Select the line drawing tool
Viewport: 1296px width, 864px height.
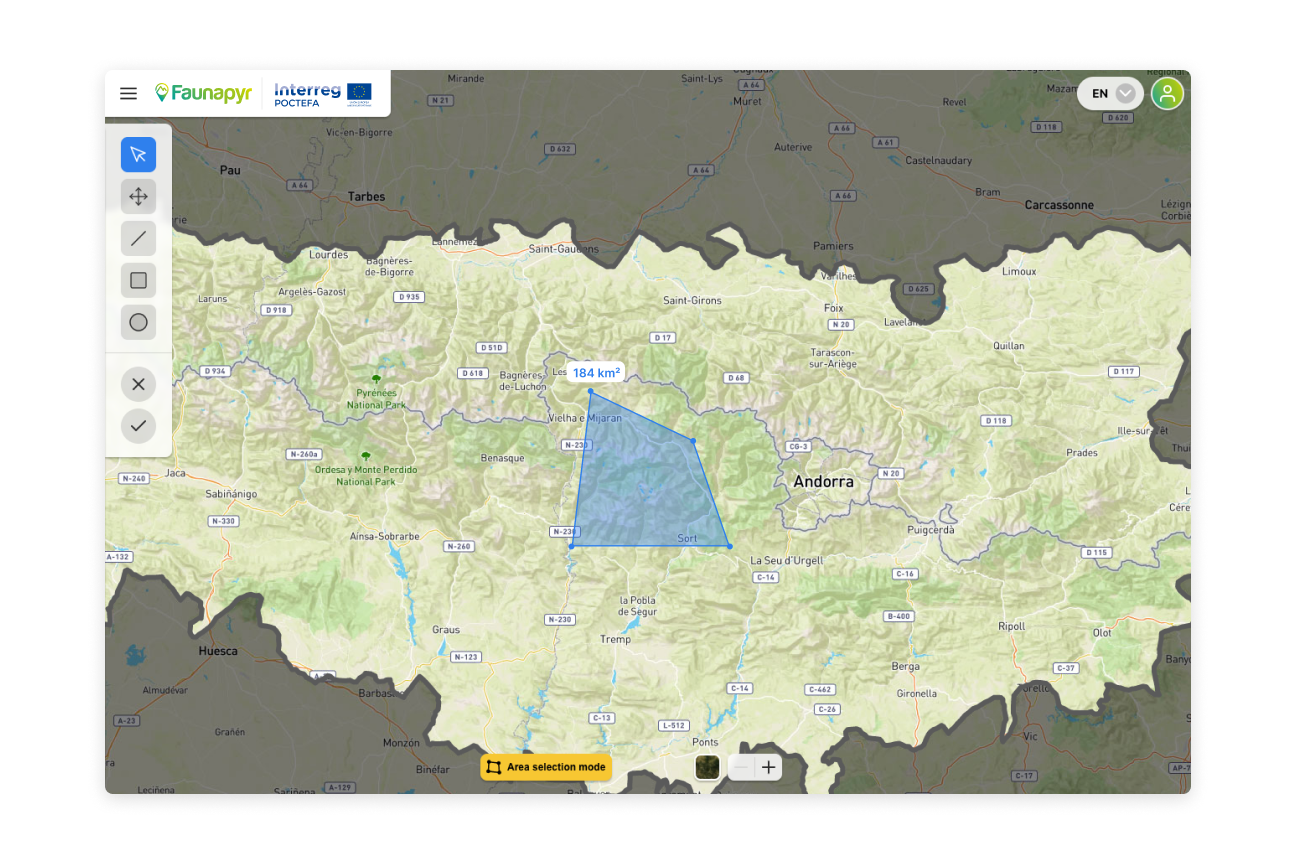(138, 238)
